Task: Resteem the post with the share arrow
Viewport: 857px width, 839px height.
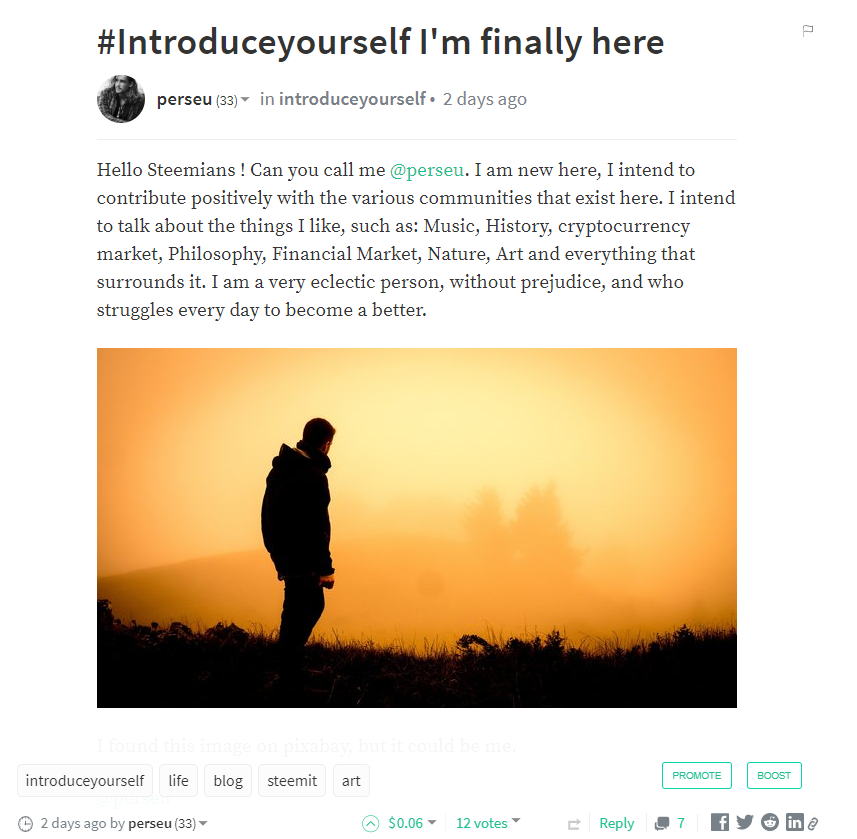Action: coord(574,824)
